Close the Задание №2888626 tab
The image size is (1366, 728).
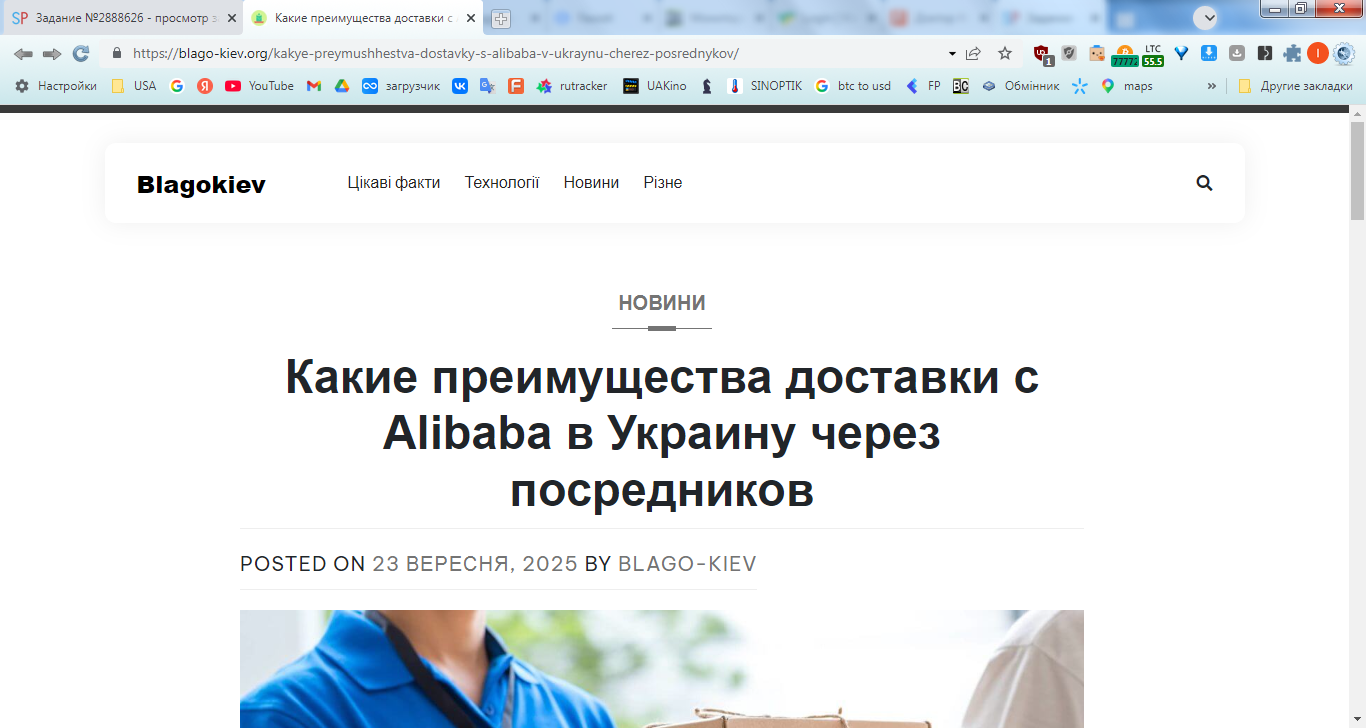(x=232, y=18)
